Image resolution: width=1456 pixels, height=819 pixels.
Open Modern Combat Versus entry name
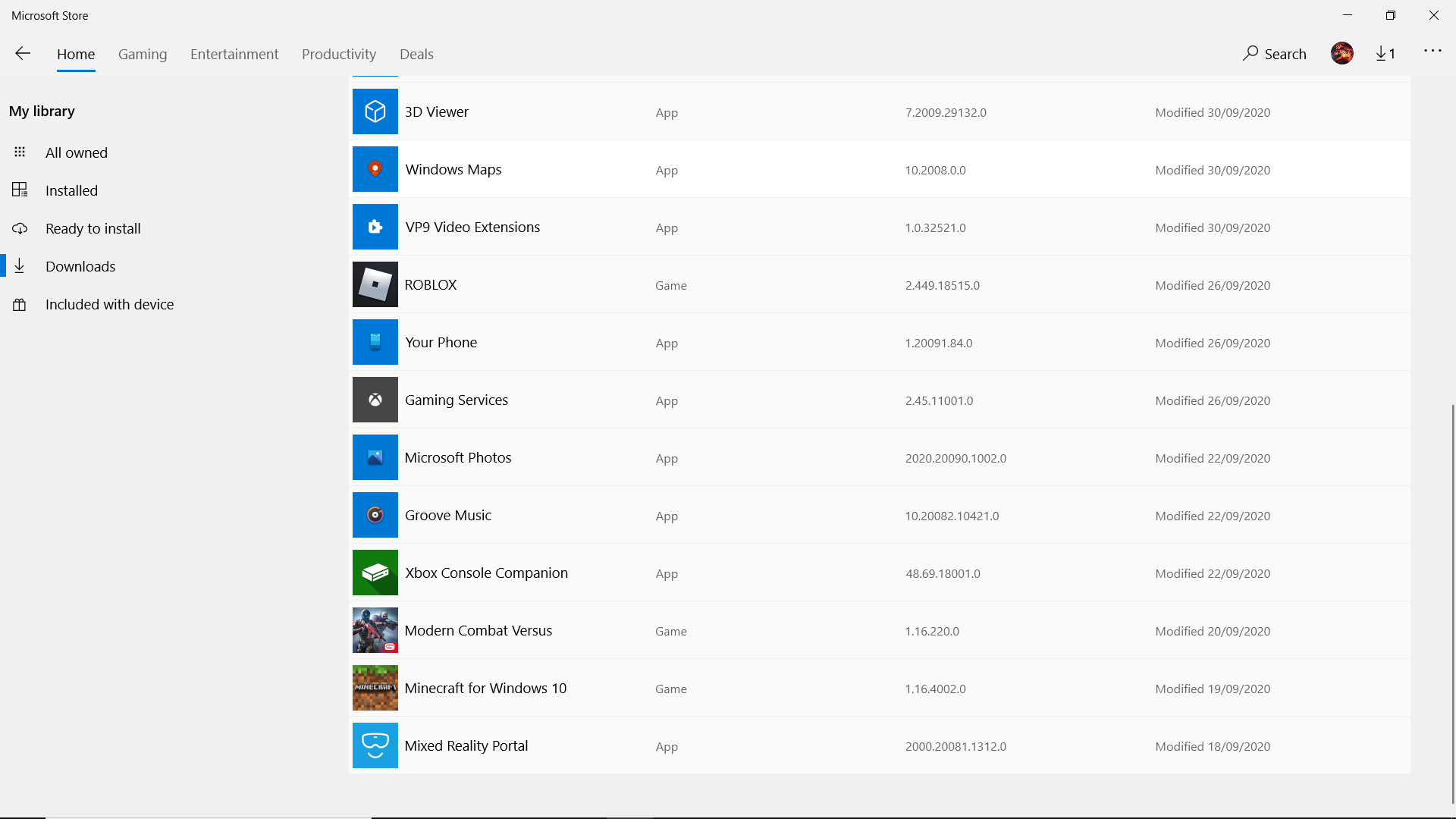pyautogui.click(x=479, y=630)
